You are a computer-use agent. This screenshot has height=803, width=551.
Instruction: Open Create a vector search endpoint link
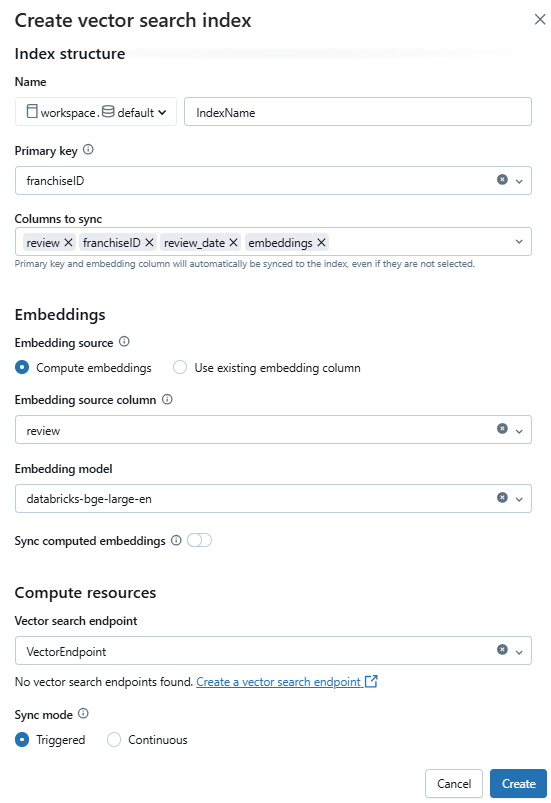coord(287,682)
